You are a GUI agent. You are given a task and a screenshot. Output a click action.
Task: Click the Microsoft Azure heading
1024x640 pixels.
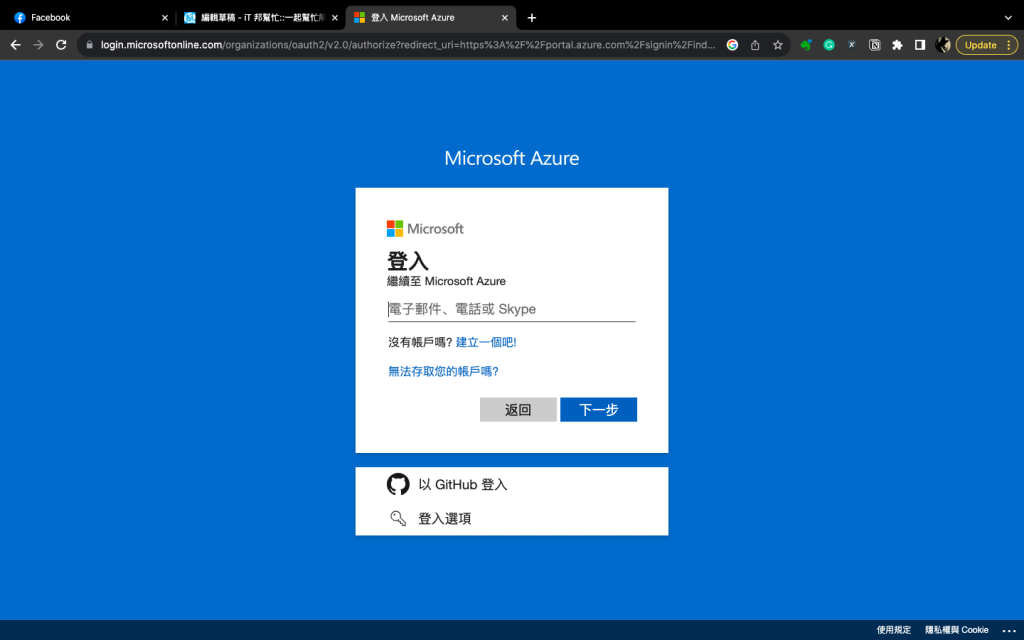point(511,158)
